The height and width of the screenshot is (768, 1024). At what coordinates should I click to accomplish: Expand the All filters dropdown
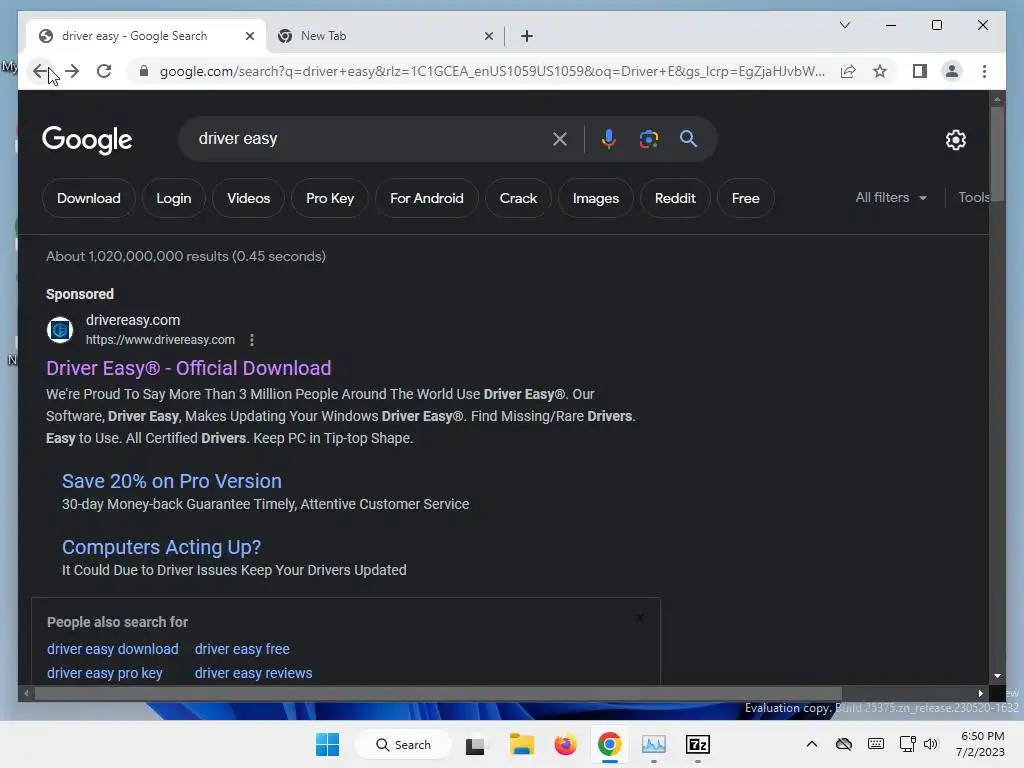(891, 197)
